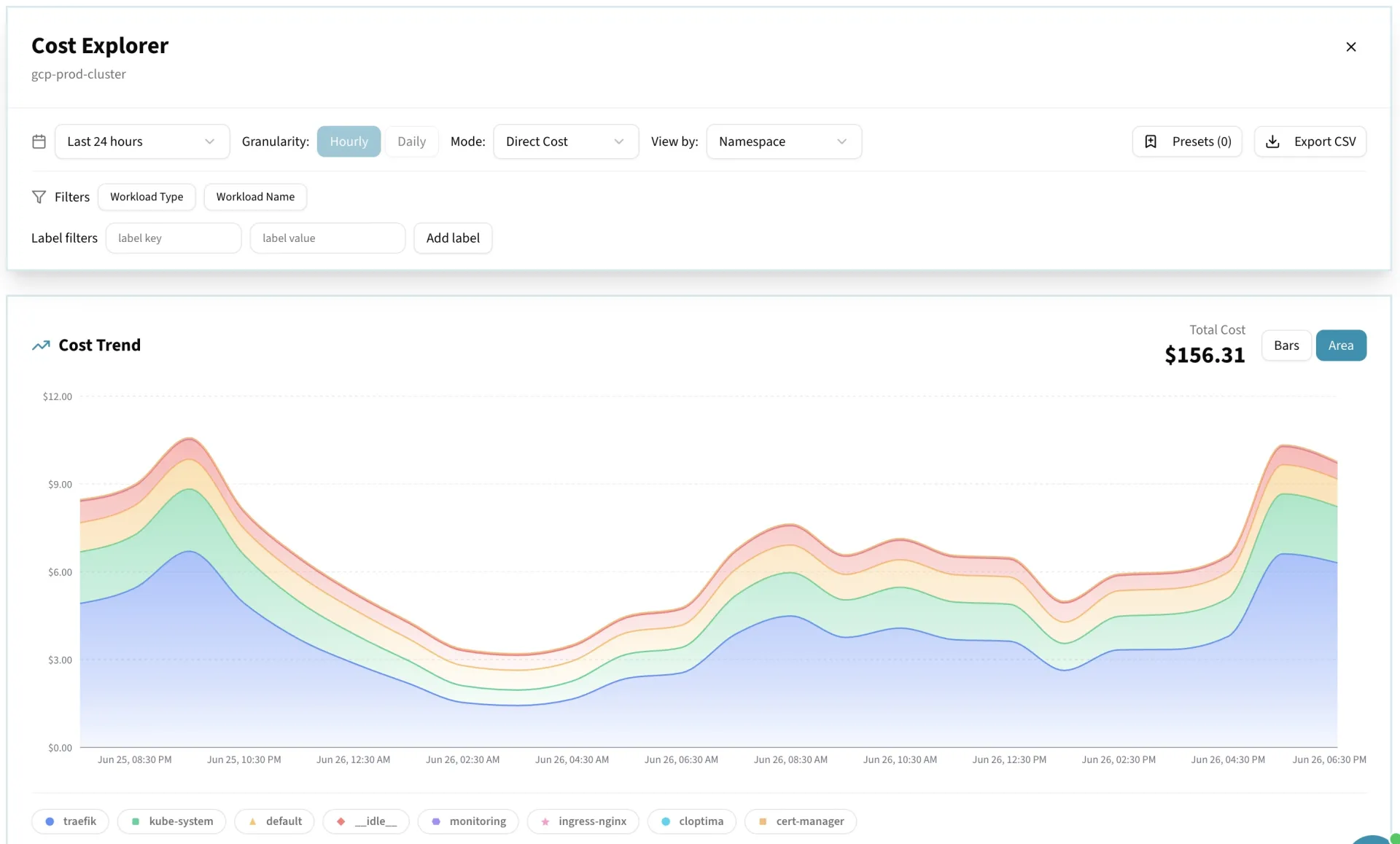This screenshot has width=1400, height=844.
Task: Open the Namespace view-by dropdown
Action: (x=784, y=141)
